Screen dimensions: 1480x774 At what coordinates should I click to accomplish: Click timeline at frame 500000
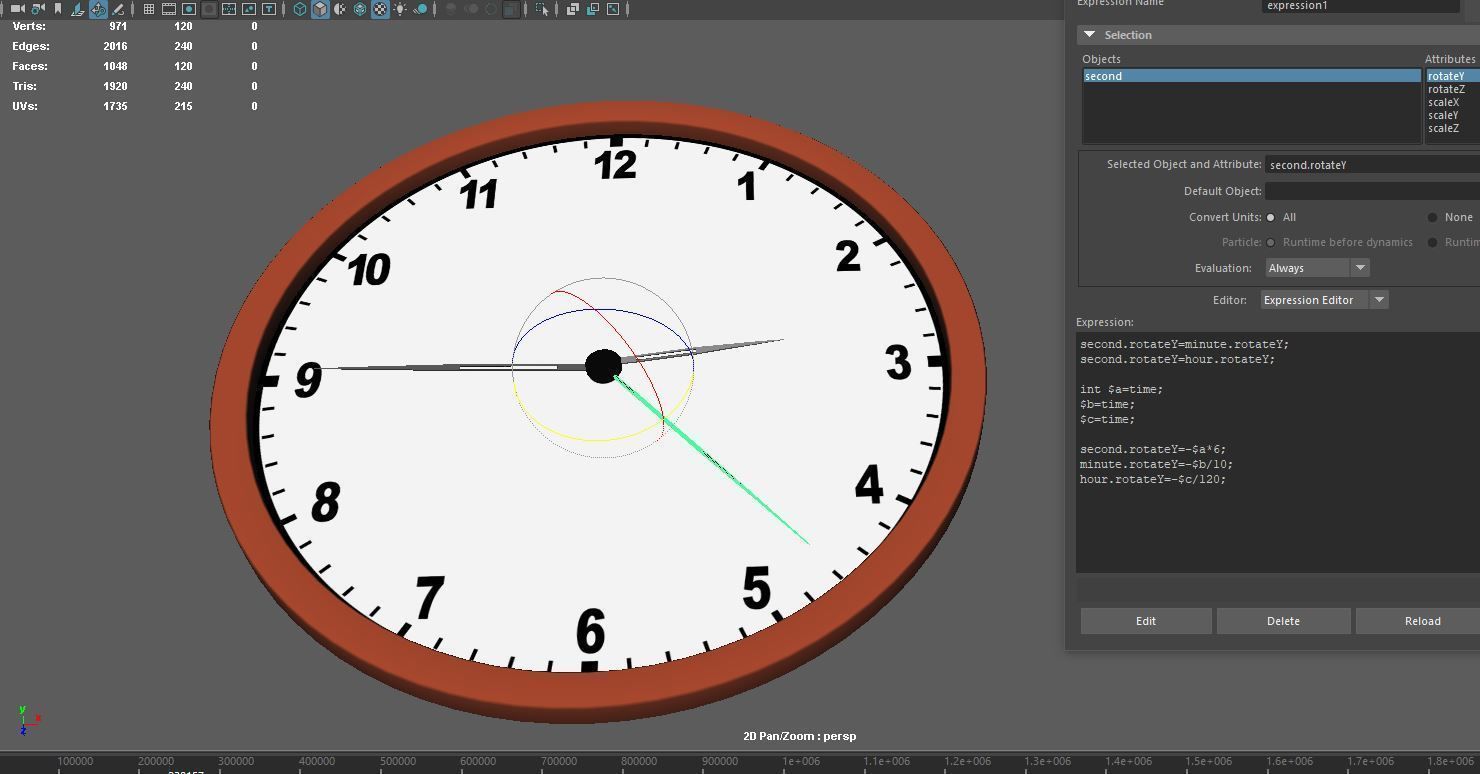(x=397, y=761)
